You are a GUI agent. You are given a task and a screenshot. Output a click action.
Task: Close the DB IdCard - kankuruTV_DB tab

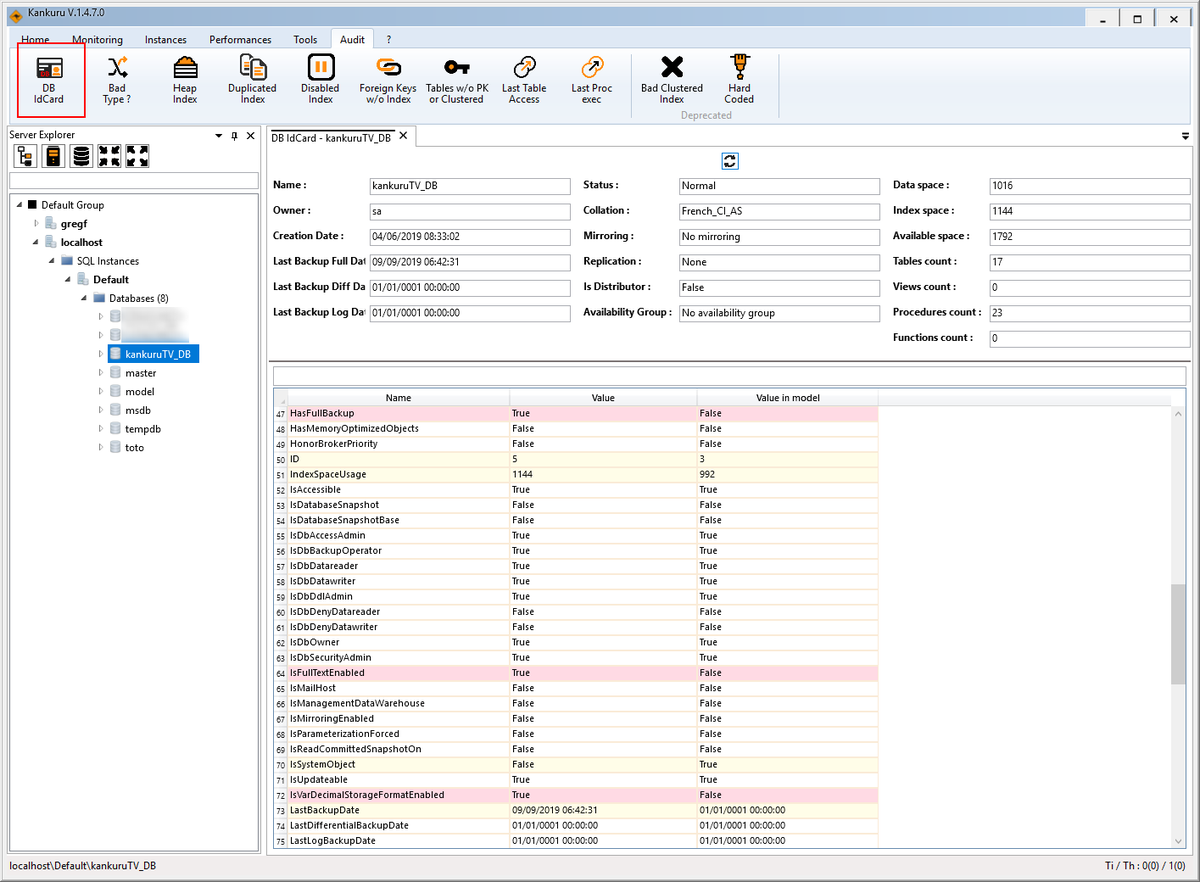coord(403,136)
